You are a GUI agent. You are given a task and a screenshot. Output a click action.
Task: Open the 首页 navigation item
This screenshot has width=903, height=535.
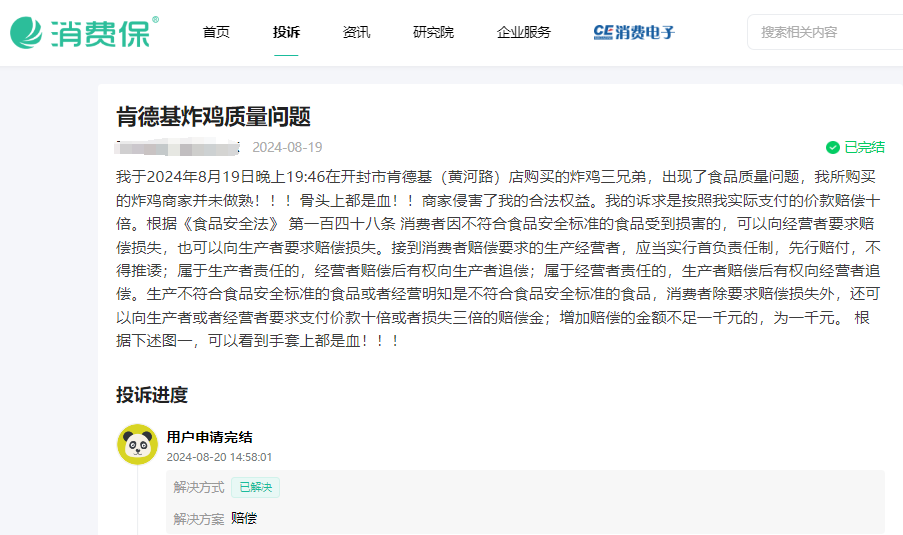pyautogui.click(x=216, y=32)
